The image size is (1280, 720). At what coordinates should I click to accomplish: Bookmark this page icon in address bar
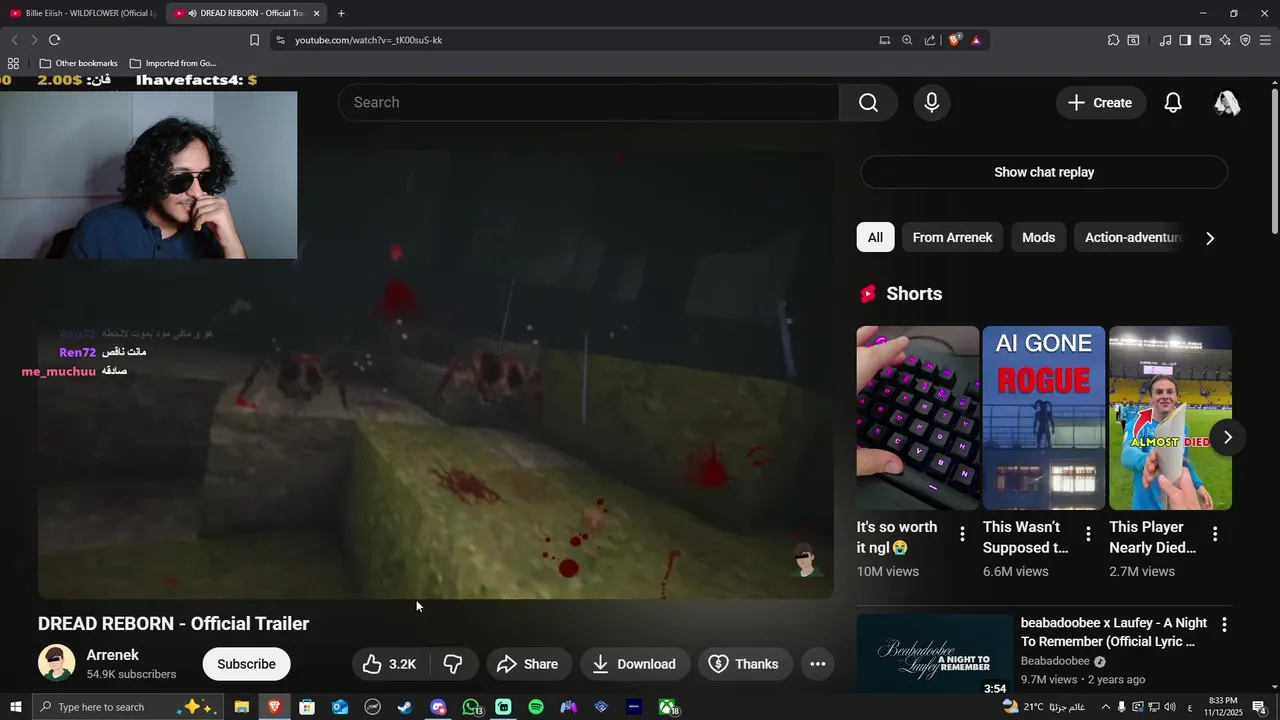point(254,40)
